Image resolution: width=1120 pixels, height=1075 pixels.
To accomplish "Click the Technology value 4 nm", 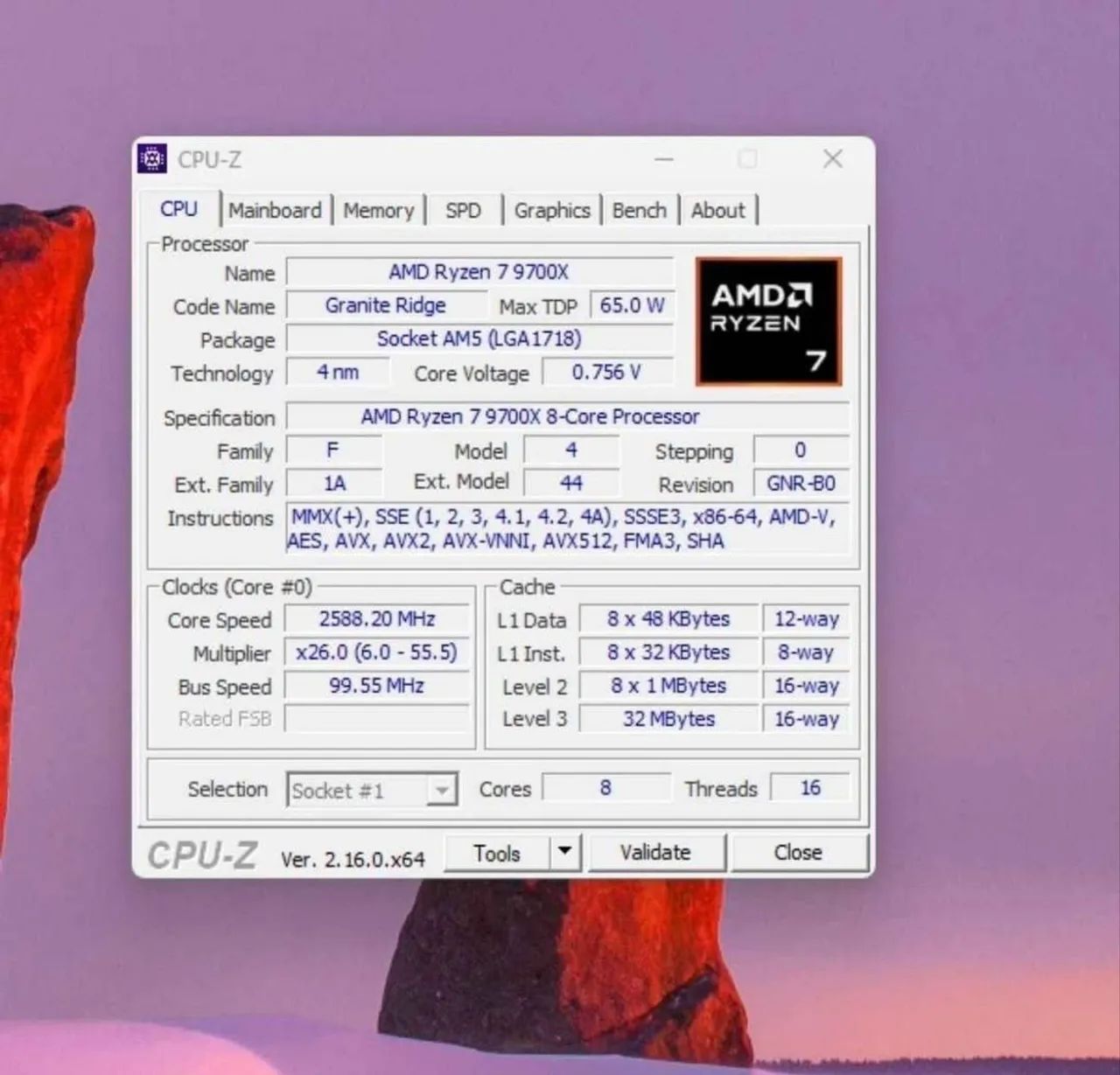I will click(338, 372).
